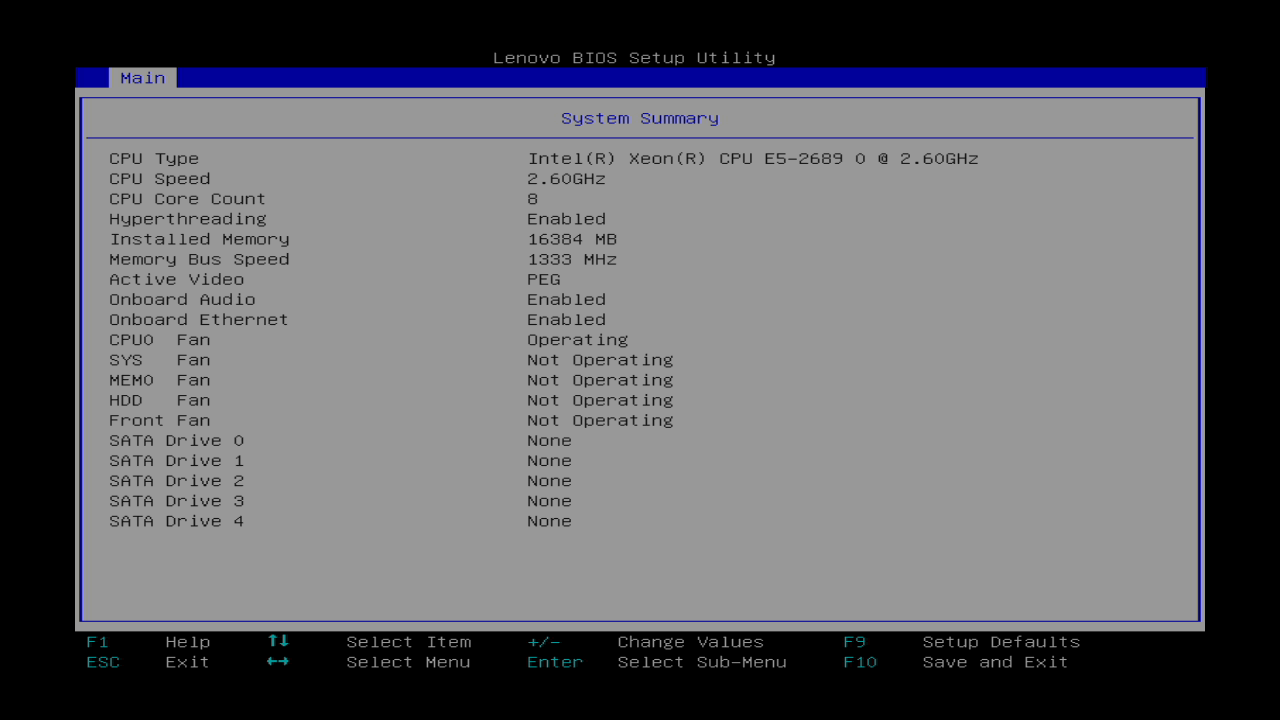Click the HDD Fan Not Operating value
Viewport: 1280px width, 720px height.
tap(600, 399)
